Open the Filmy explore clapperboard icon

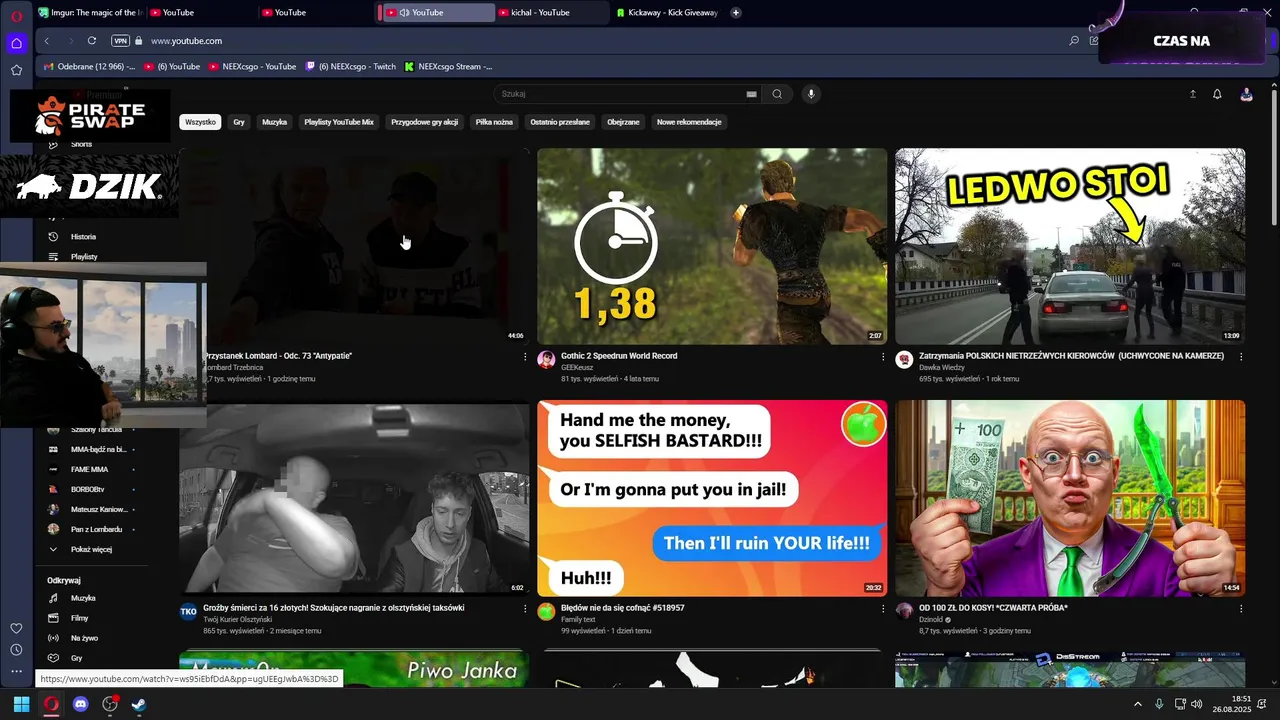click(x=53, y=618)
